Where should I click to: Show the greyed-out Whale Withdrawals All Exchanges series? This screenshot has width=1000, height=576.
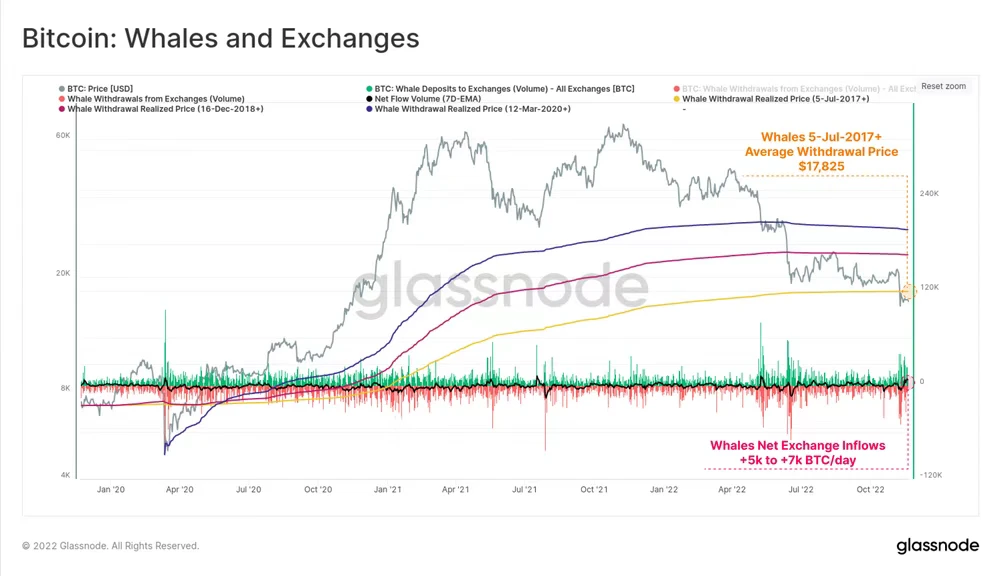(798, 89)
